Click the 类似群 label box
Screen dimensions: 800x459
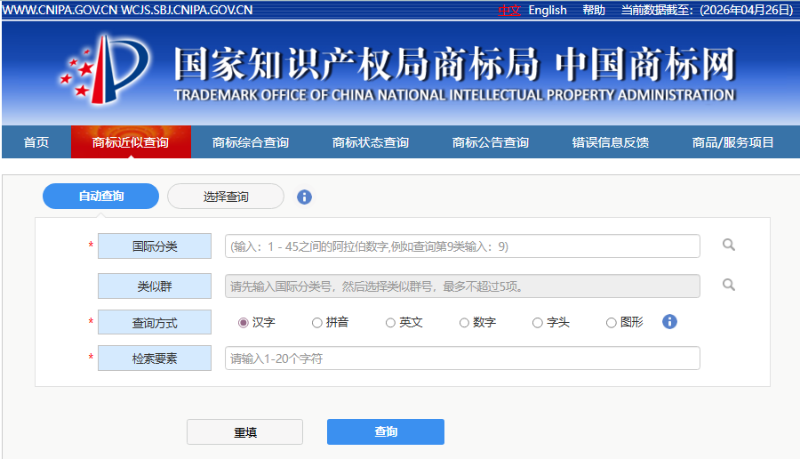[x=155, y=286]
